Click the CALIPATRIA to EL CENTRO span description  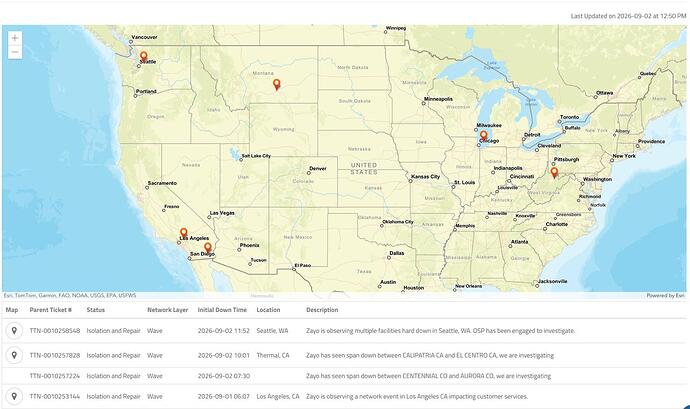coord(430,355)
